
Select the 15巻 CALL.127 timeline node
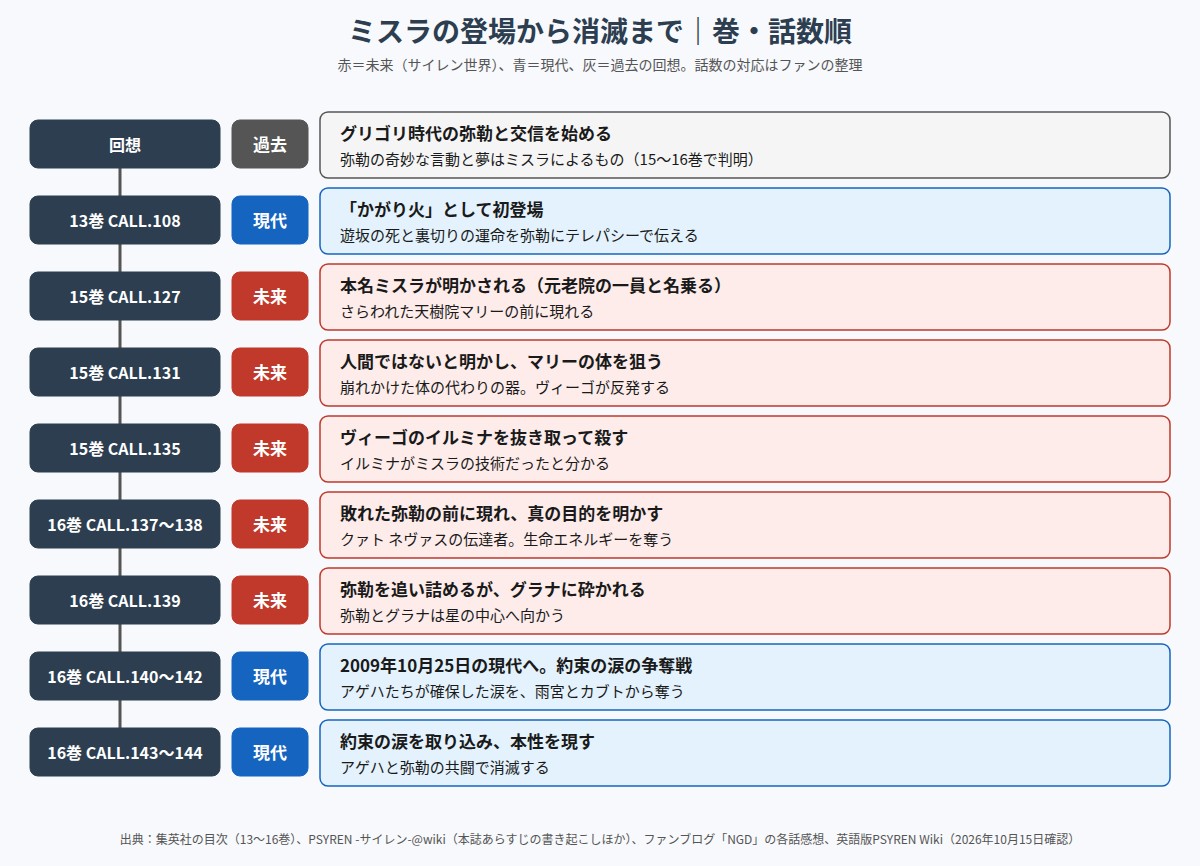(125, 296)
